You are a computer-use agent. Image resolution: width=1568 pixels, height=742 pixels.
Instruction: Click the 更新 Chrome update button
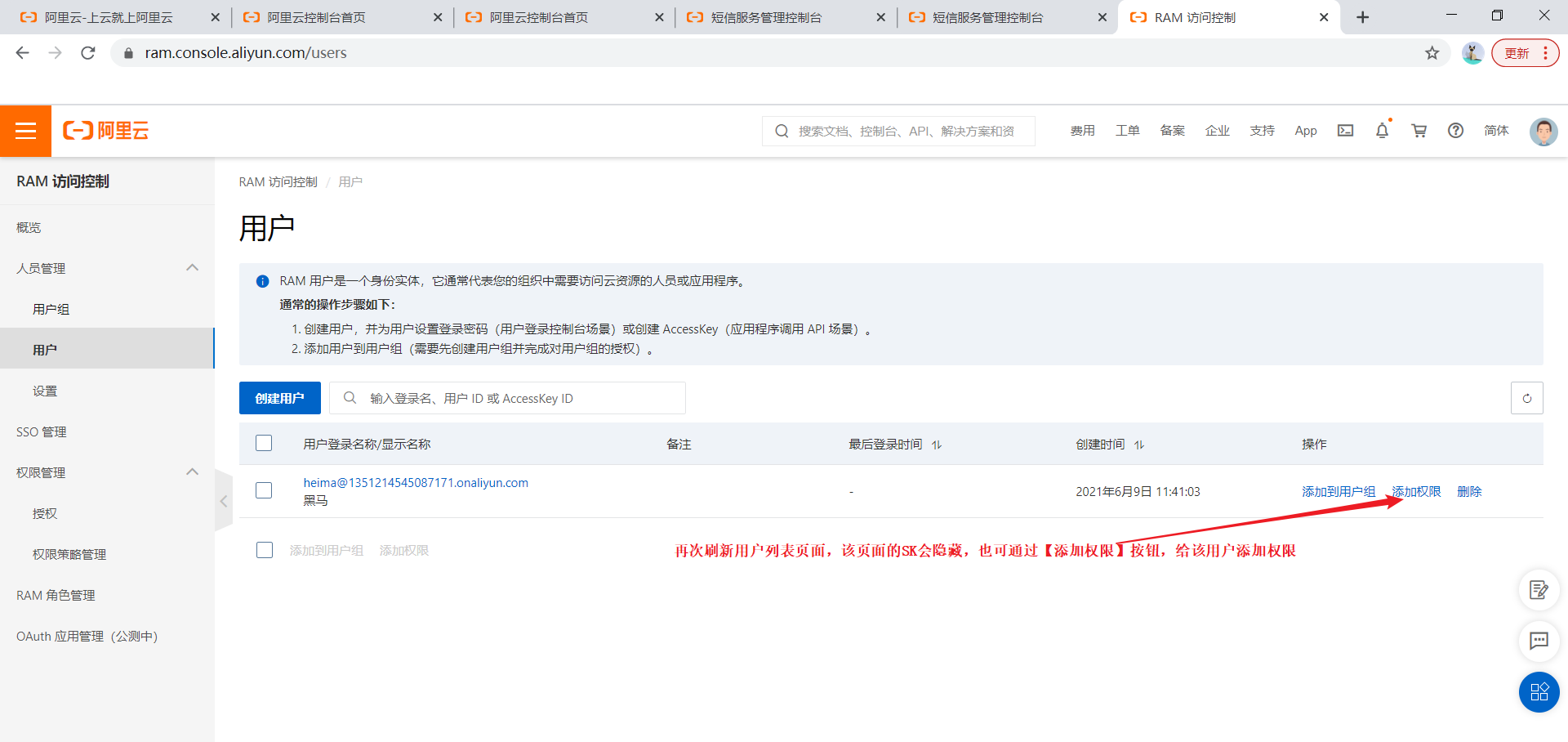[x=1525, y=53]
